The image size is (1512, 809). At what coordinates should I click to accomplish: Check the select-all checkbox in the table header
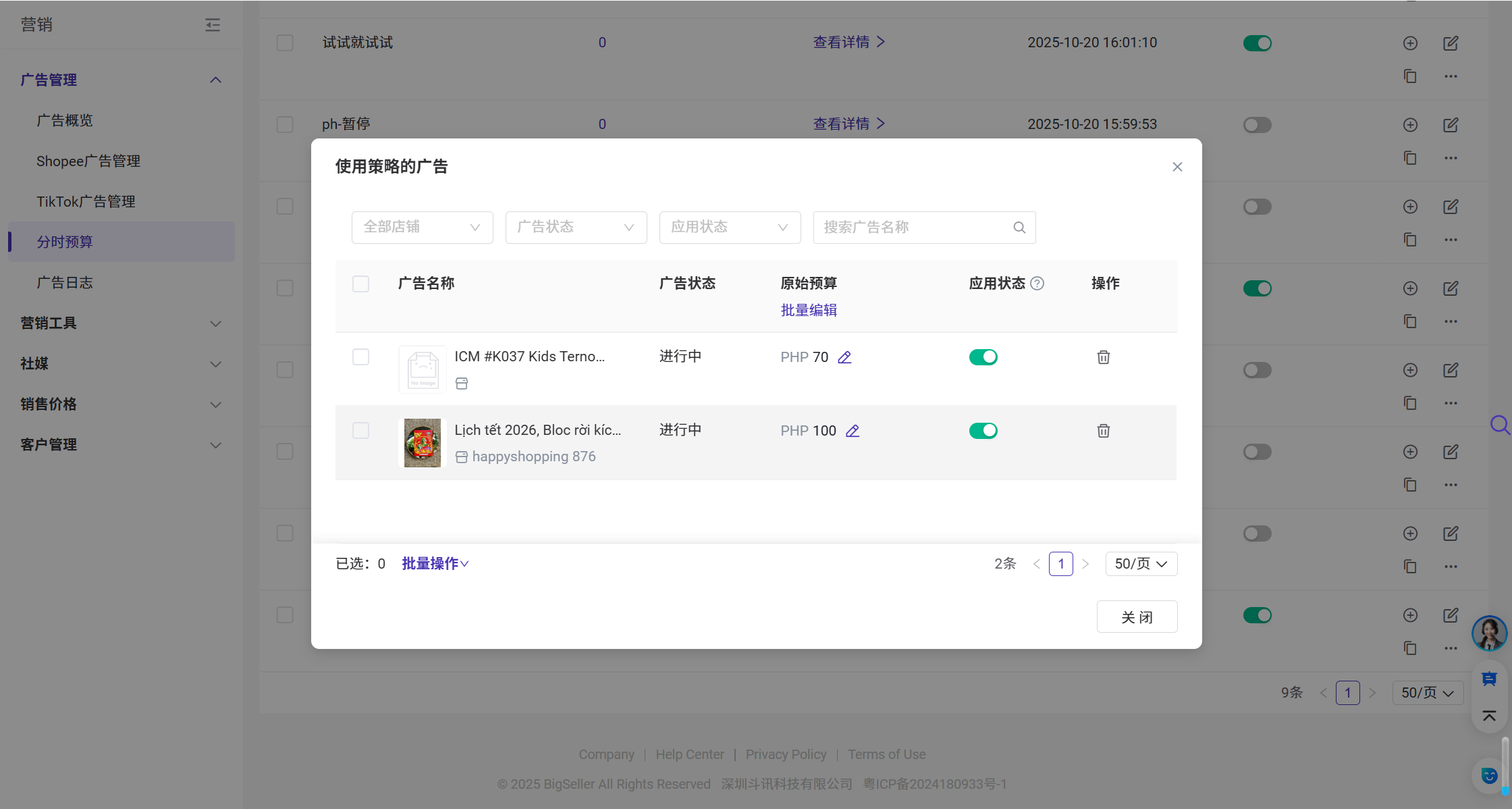click(361, 284)
